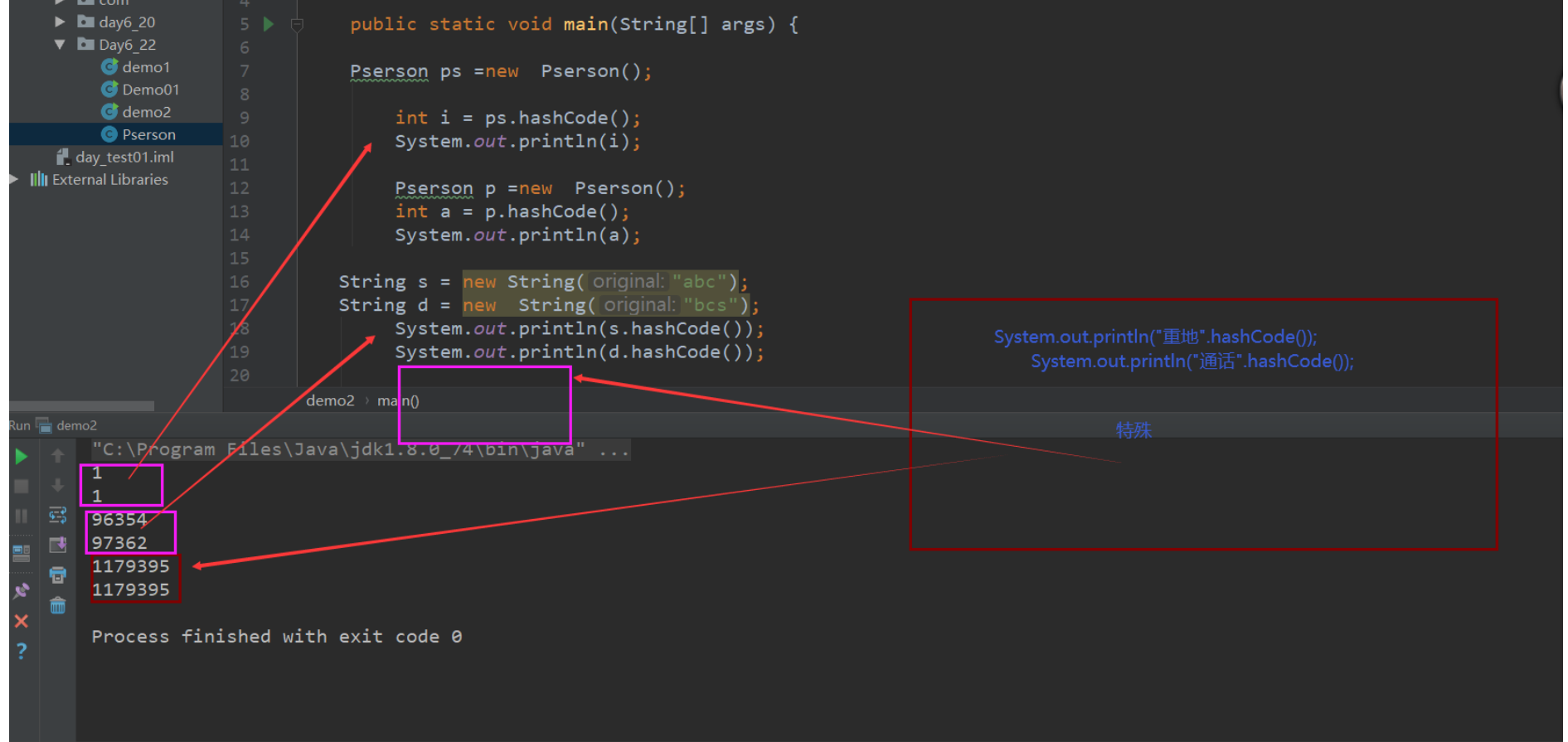Toggle Scroll to end of console

pyautogui.click(x=58, y=545)
